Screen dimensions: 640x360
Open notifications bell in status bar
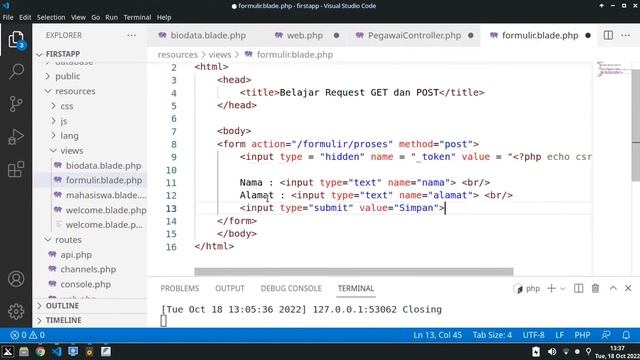(x=626, y=335)
